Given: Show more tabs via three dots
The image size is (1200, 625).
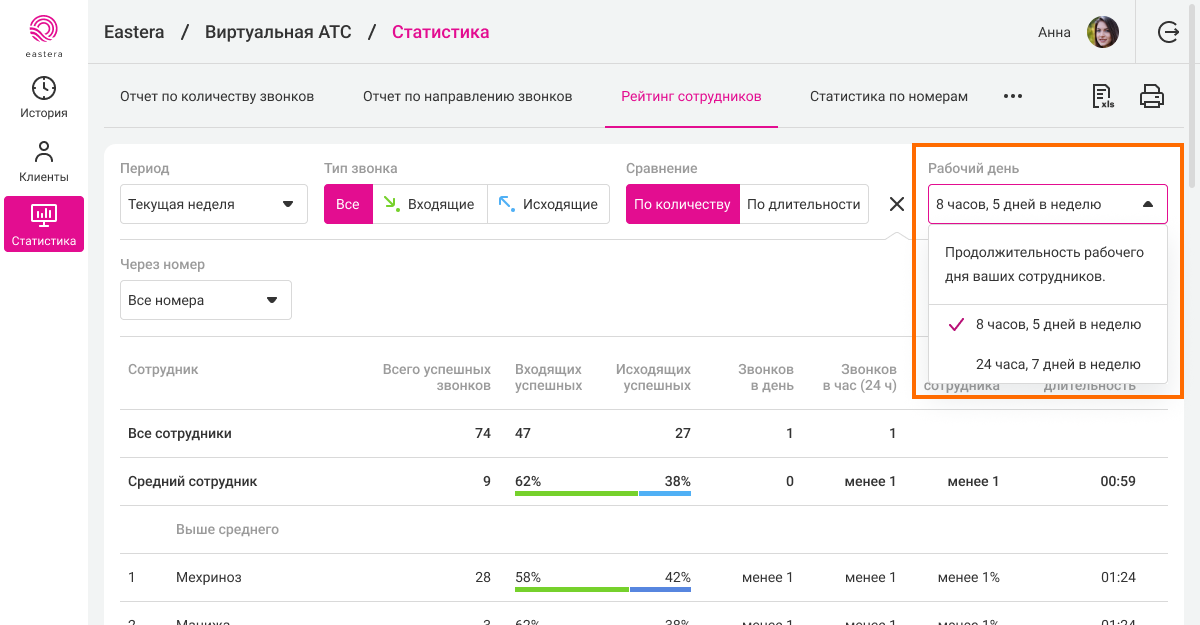Looking at the screenshot, I should (1013, 97).
